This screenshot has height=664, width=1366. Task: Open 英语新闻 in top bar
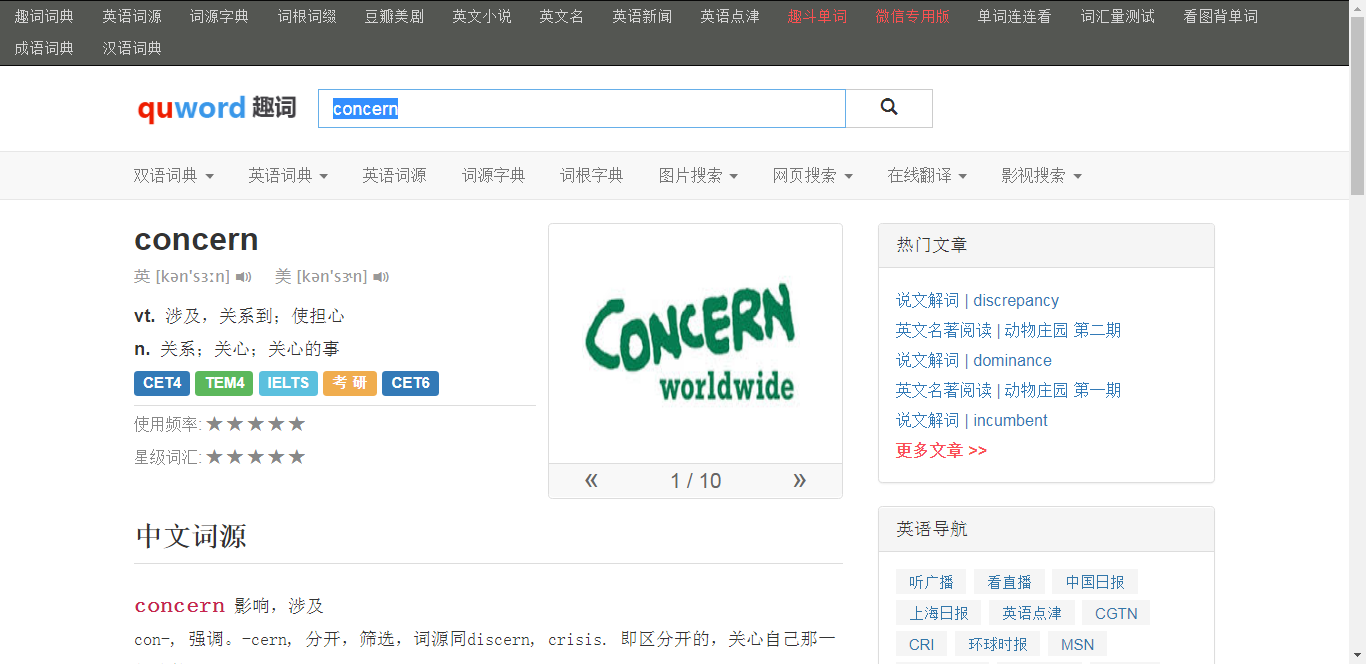(642, 16)
